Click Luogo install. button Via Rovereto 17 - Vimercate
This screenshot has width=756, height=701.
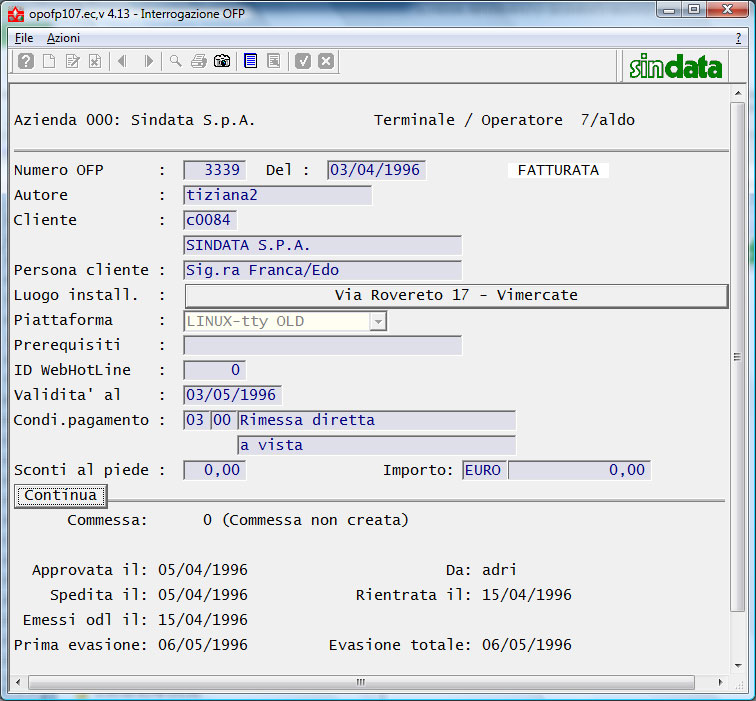point(456,295)
